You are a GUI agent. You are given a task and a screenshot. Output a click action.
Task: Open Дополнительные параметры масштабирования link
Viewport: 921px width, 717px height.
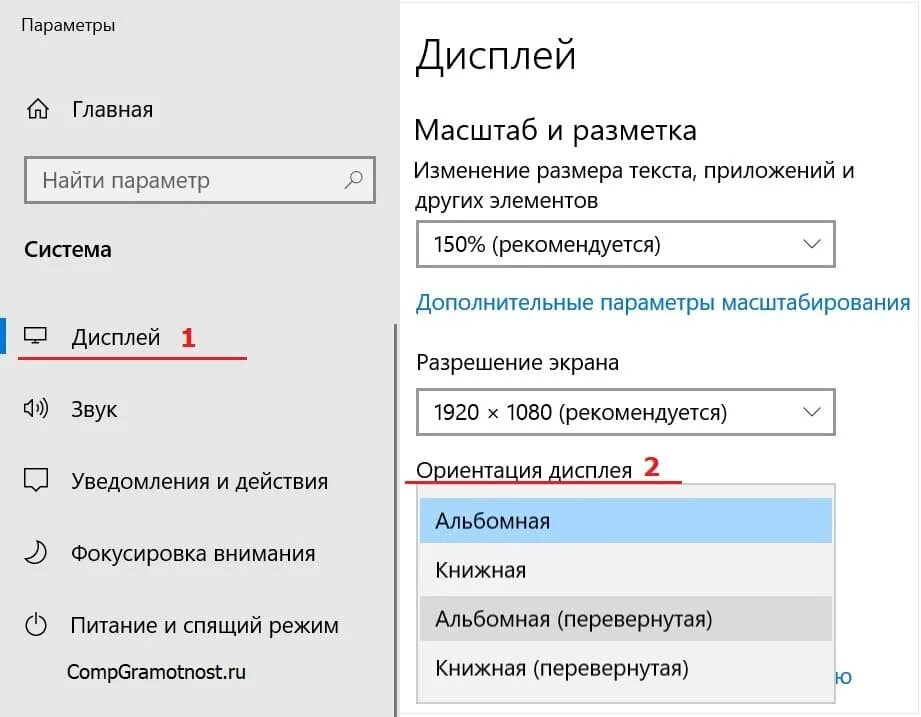(x=663, y=303)
